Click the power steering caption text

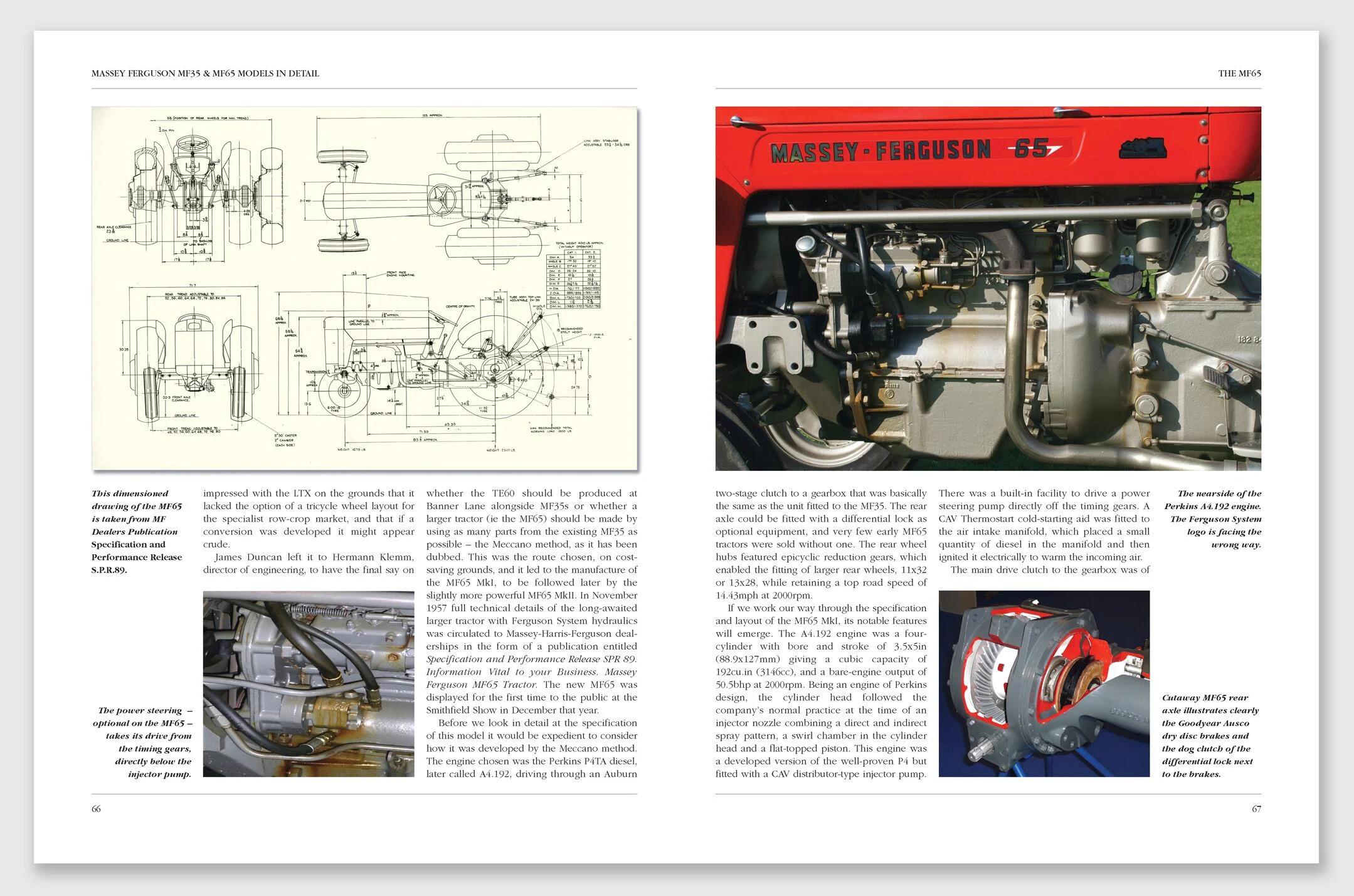coord(144,742)
